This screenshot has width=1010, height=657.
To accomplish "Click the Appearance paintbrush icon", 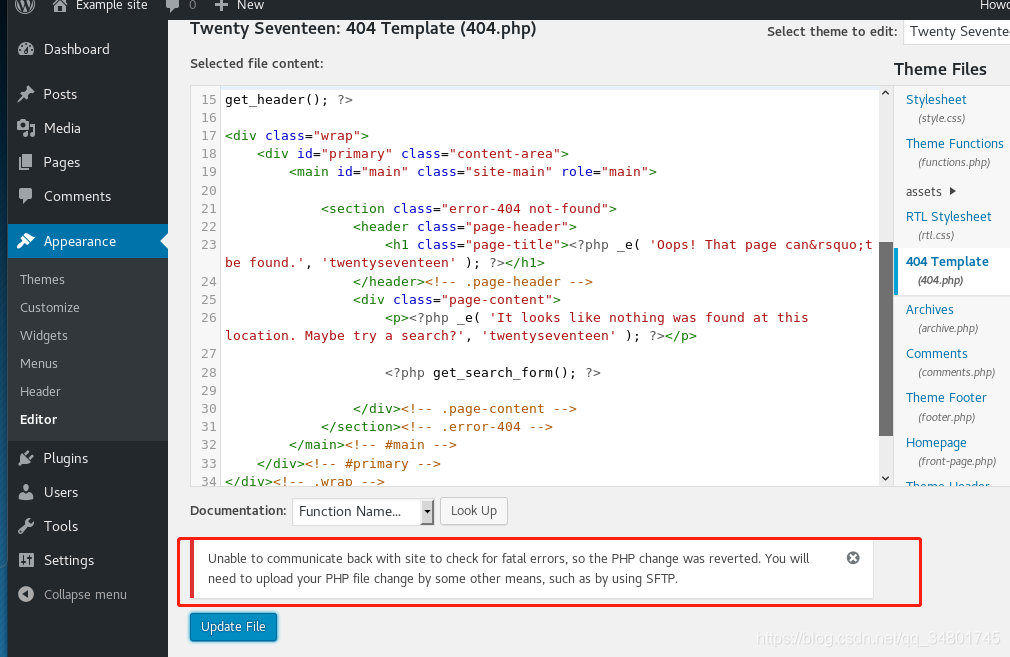I will (26, 242).
